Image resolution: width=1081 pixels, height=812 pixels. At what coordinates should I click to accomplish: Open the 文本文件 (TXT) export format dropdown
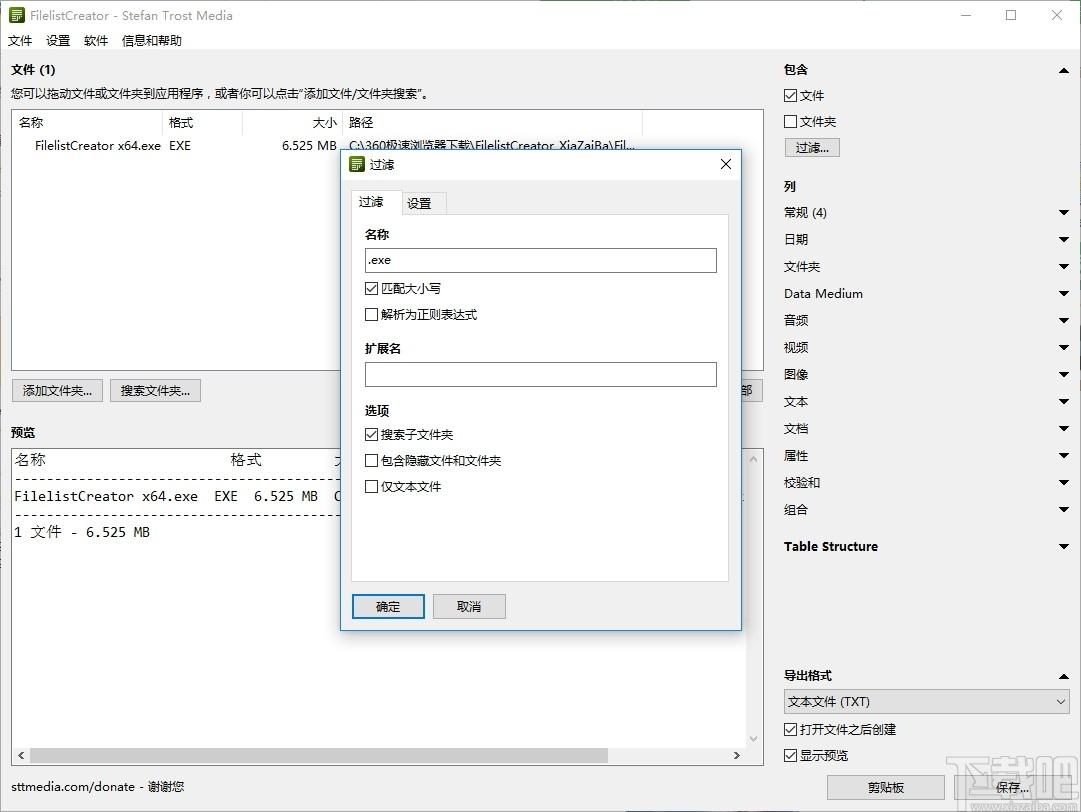tap(927, 702)
